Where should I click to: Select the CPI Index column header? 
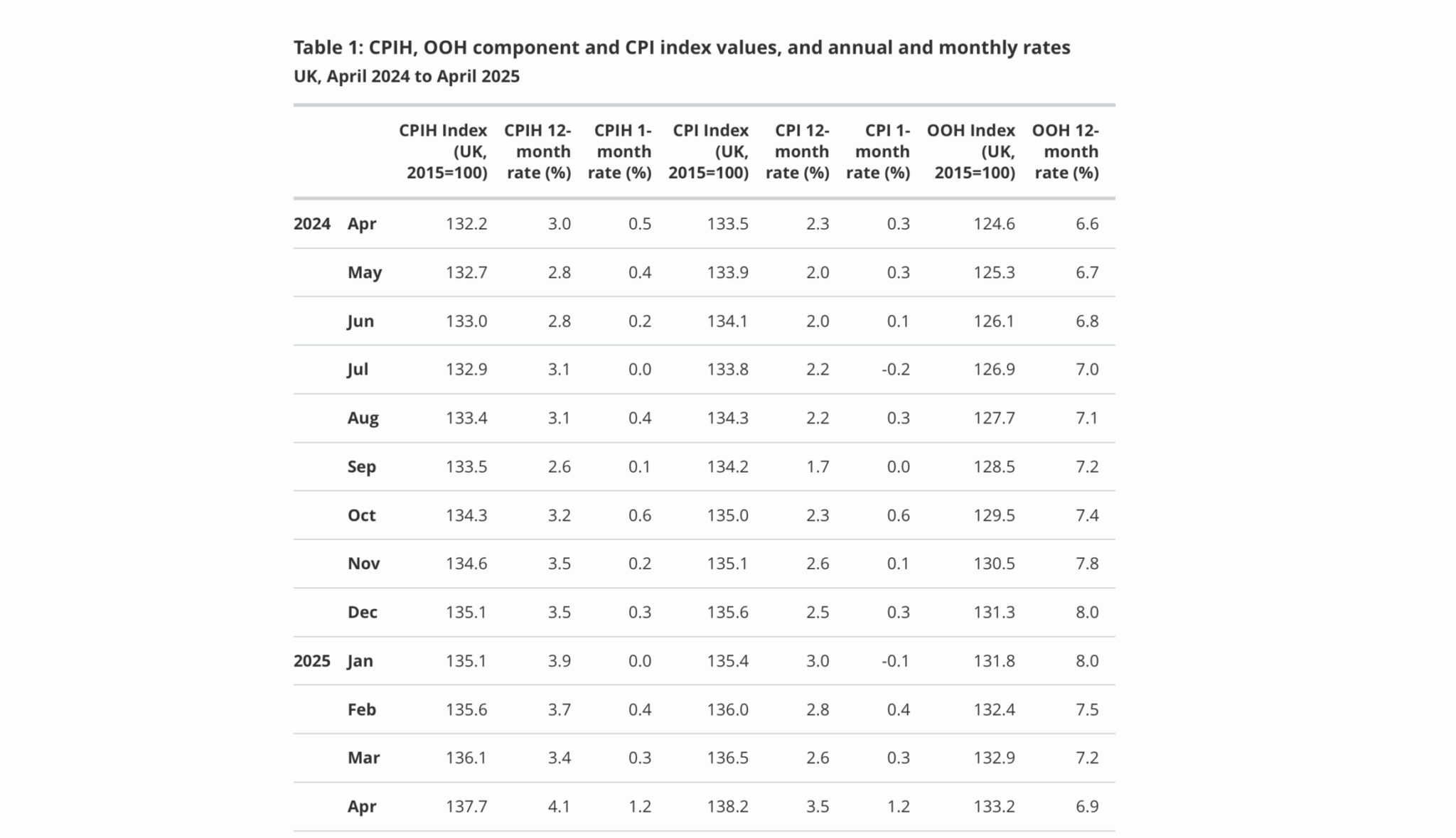click(x=709, y=151)
